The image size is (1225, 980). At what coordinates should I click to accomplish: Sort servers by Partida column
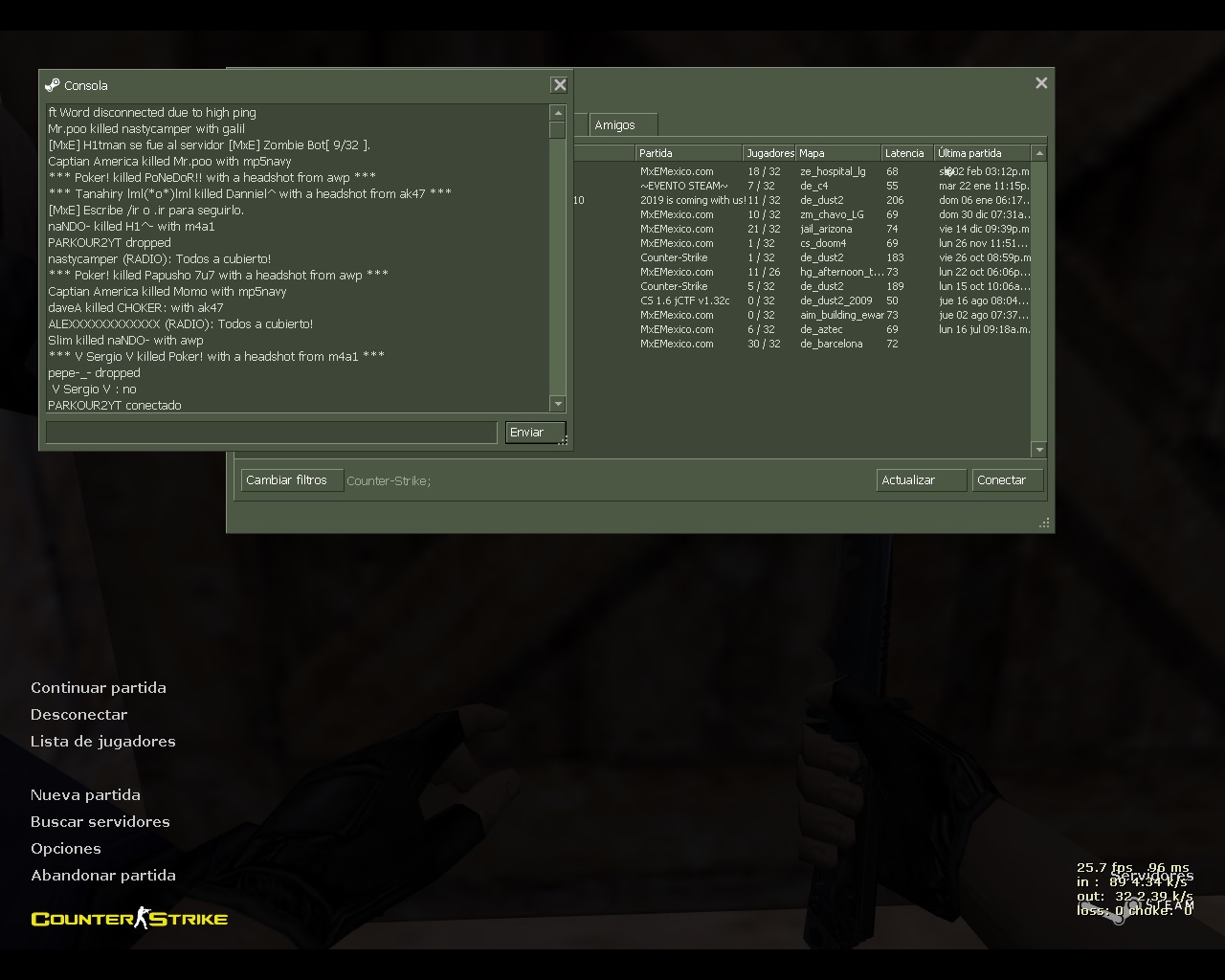click(689, 153)
